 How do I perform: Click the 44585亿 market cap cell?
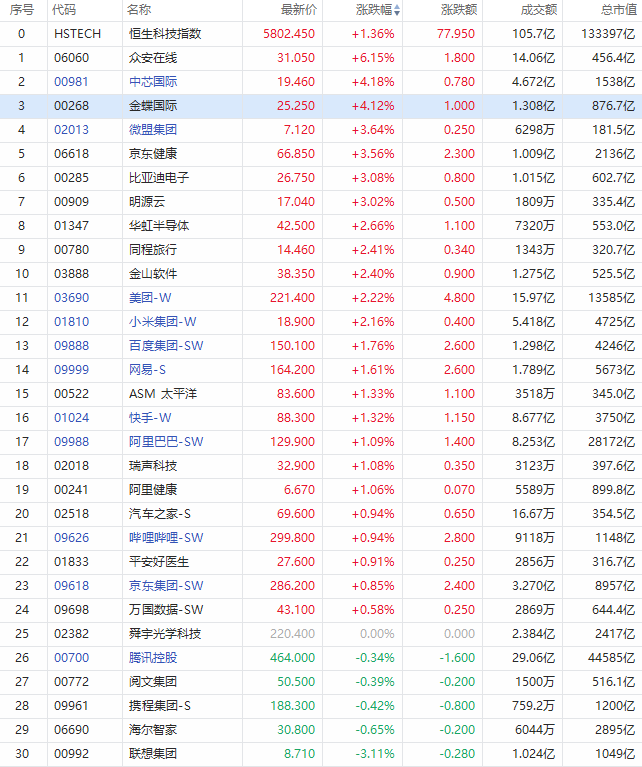[x=612, y=657]
